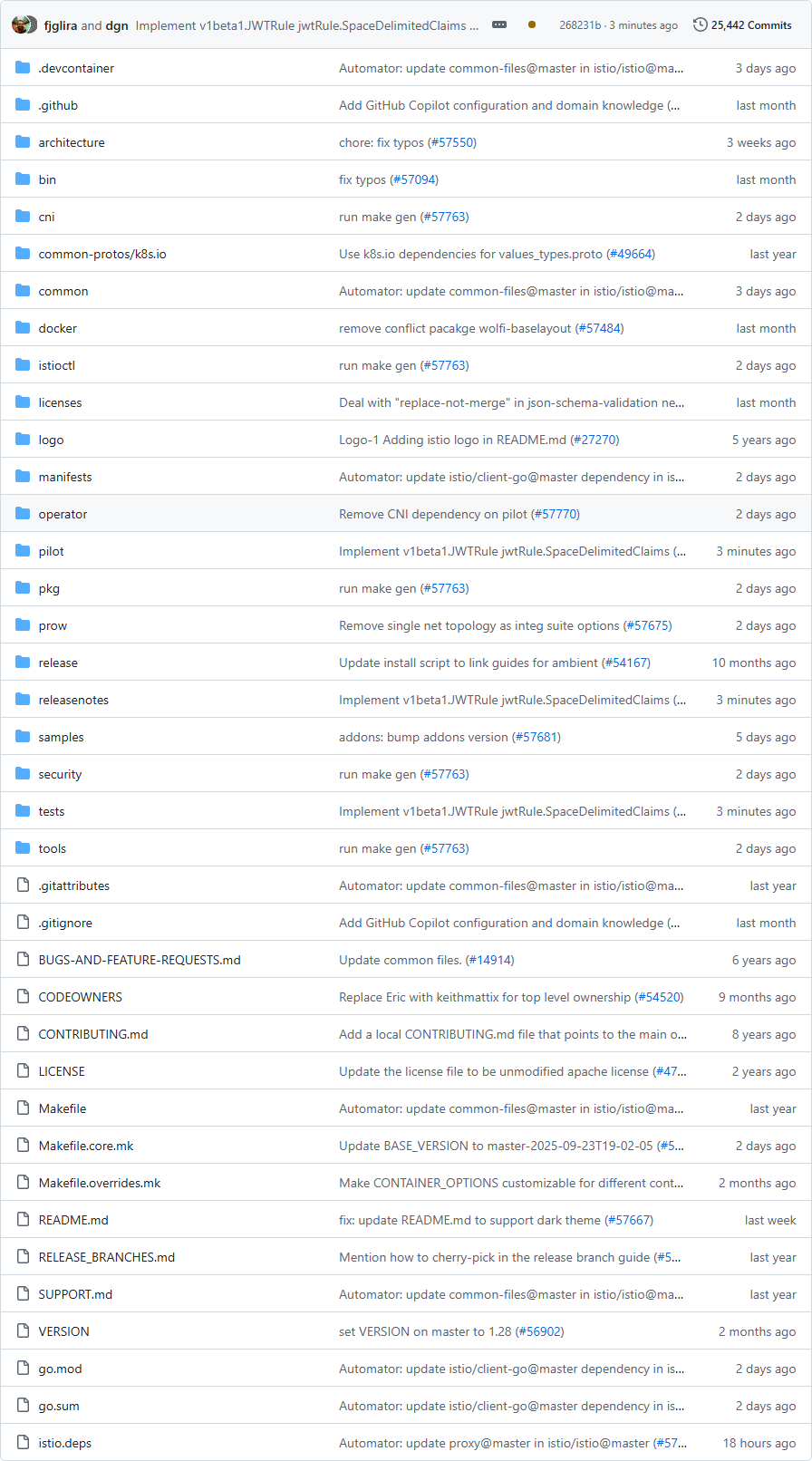Open the istioctl directory

tap(56, 365)
